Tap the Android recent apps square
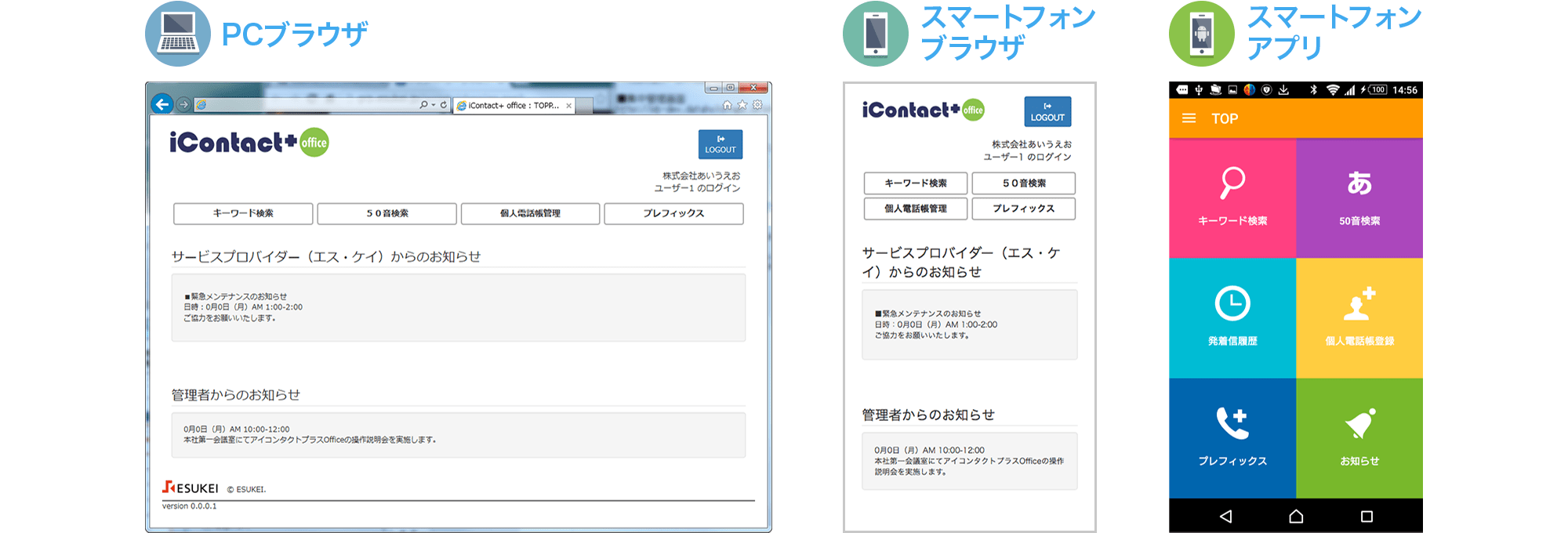The height and width of the screenshot is (533, 1568). (1367, 517)
